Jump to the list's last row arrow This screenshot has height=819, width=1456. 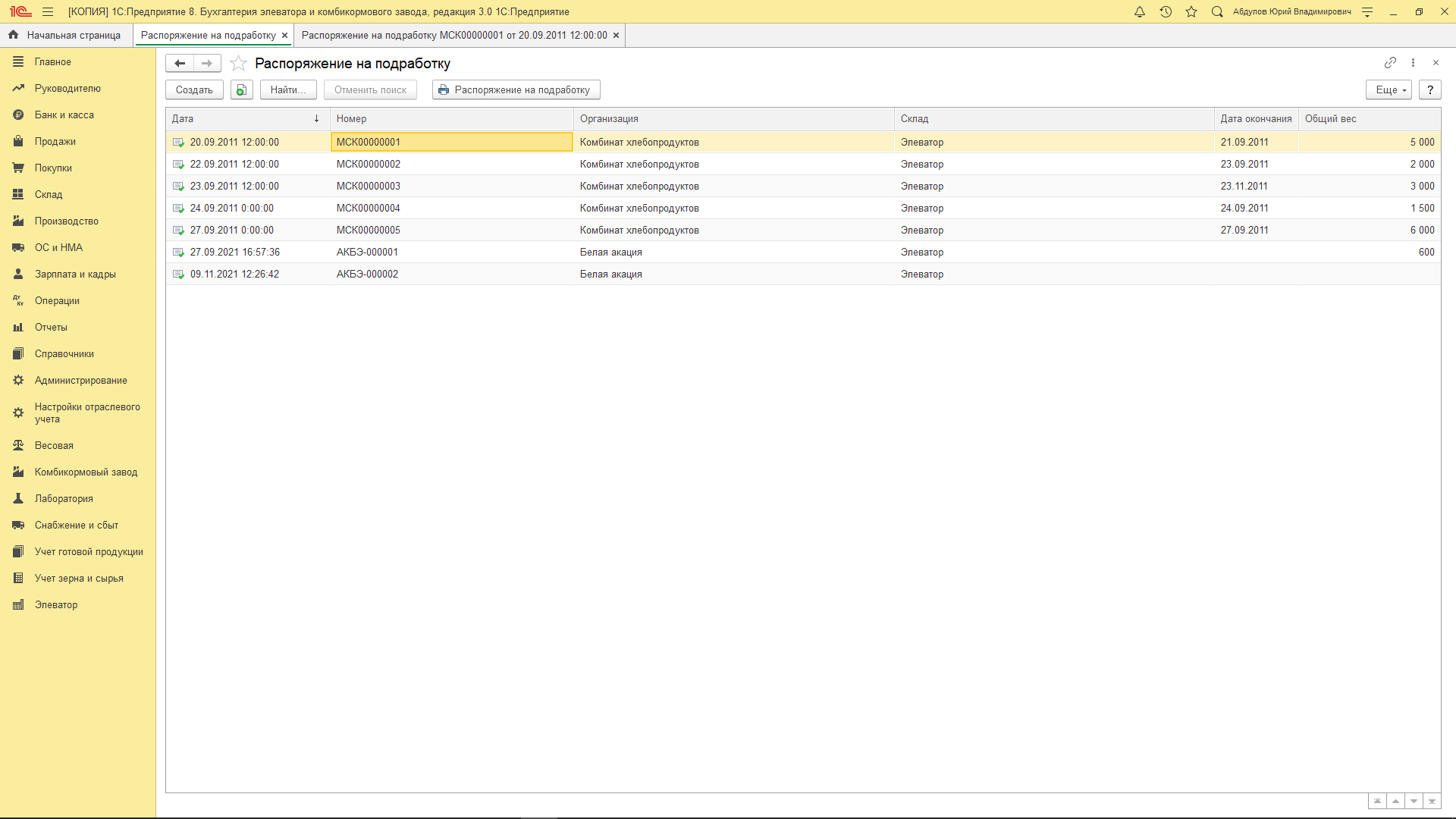click(1432, 802)
